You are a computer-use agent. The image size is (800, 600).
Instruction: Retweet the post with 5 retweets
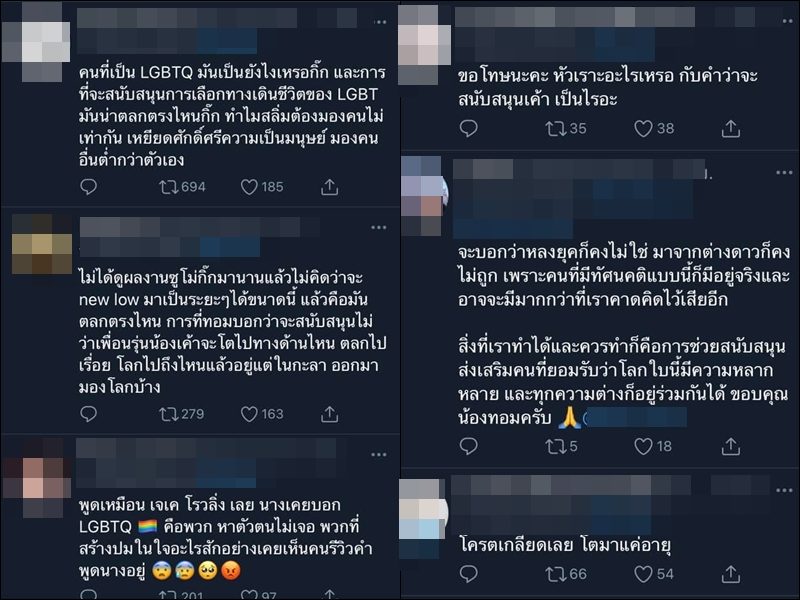pos(555,446)
